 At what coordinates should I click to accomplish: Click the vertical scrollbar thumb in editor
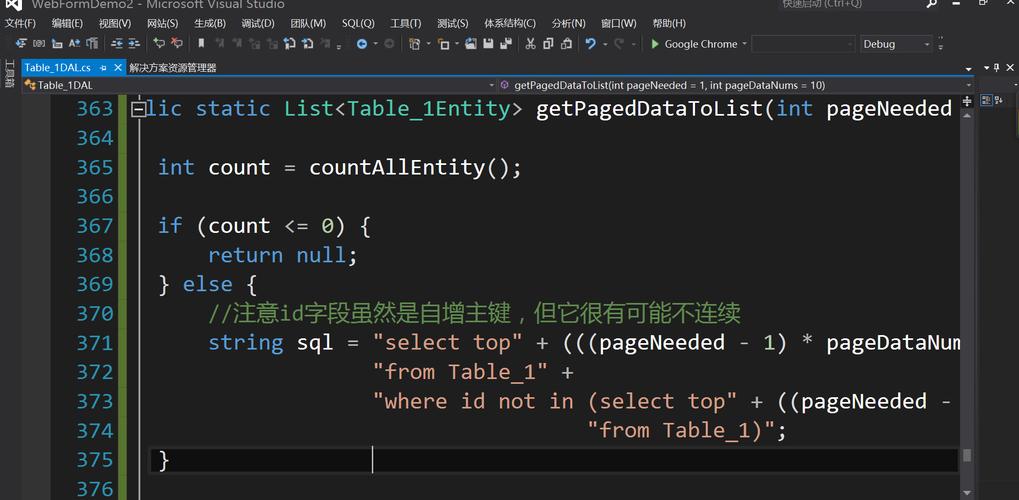point(967,455)
